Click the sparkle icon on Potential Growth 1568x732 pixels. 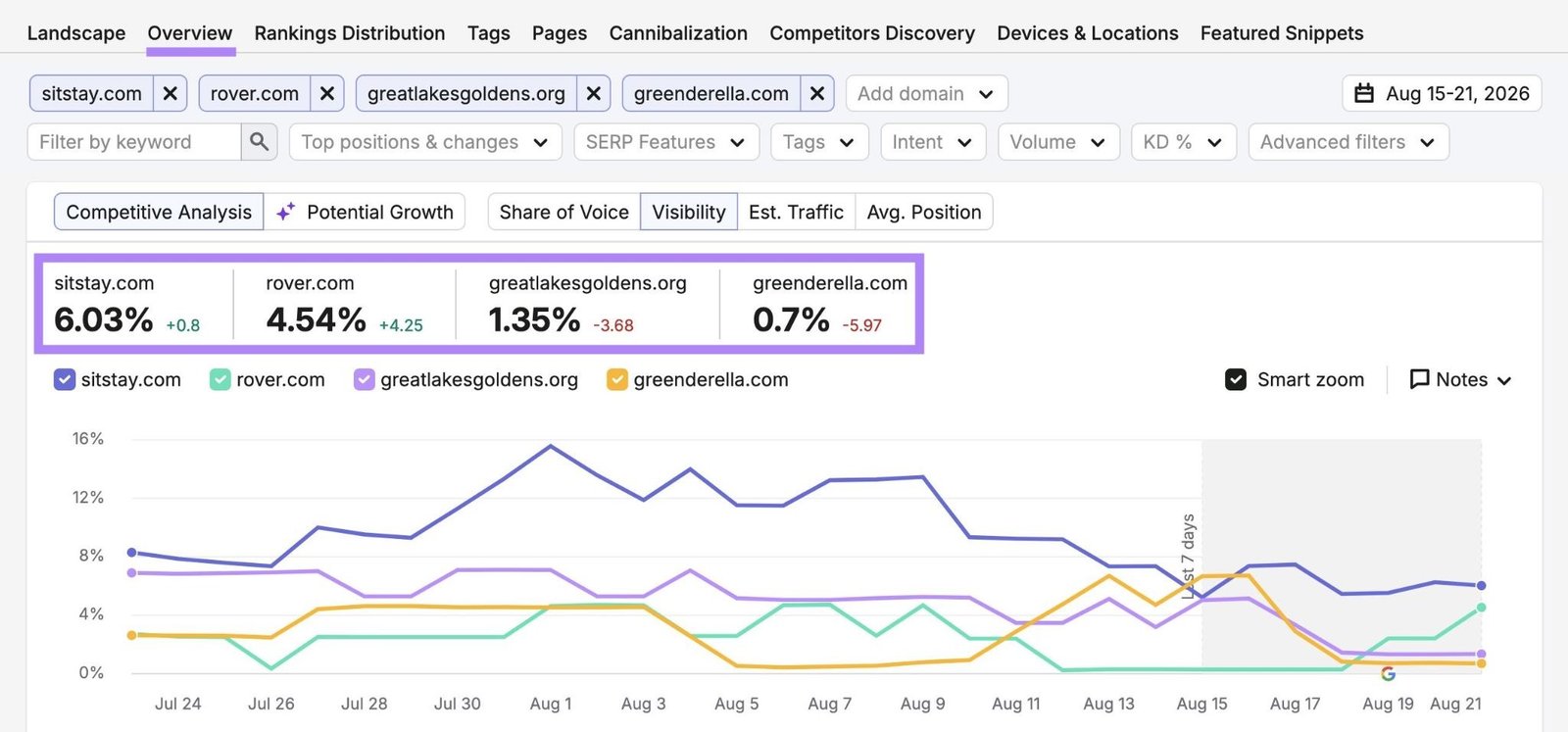(285, 212)
